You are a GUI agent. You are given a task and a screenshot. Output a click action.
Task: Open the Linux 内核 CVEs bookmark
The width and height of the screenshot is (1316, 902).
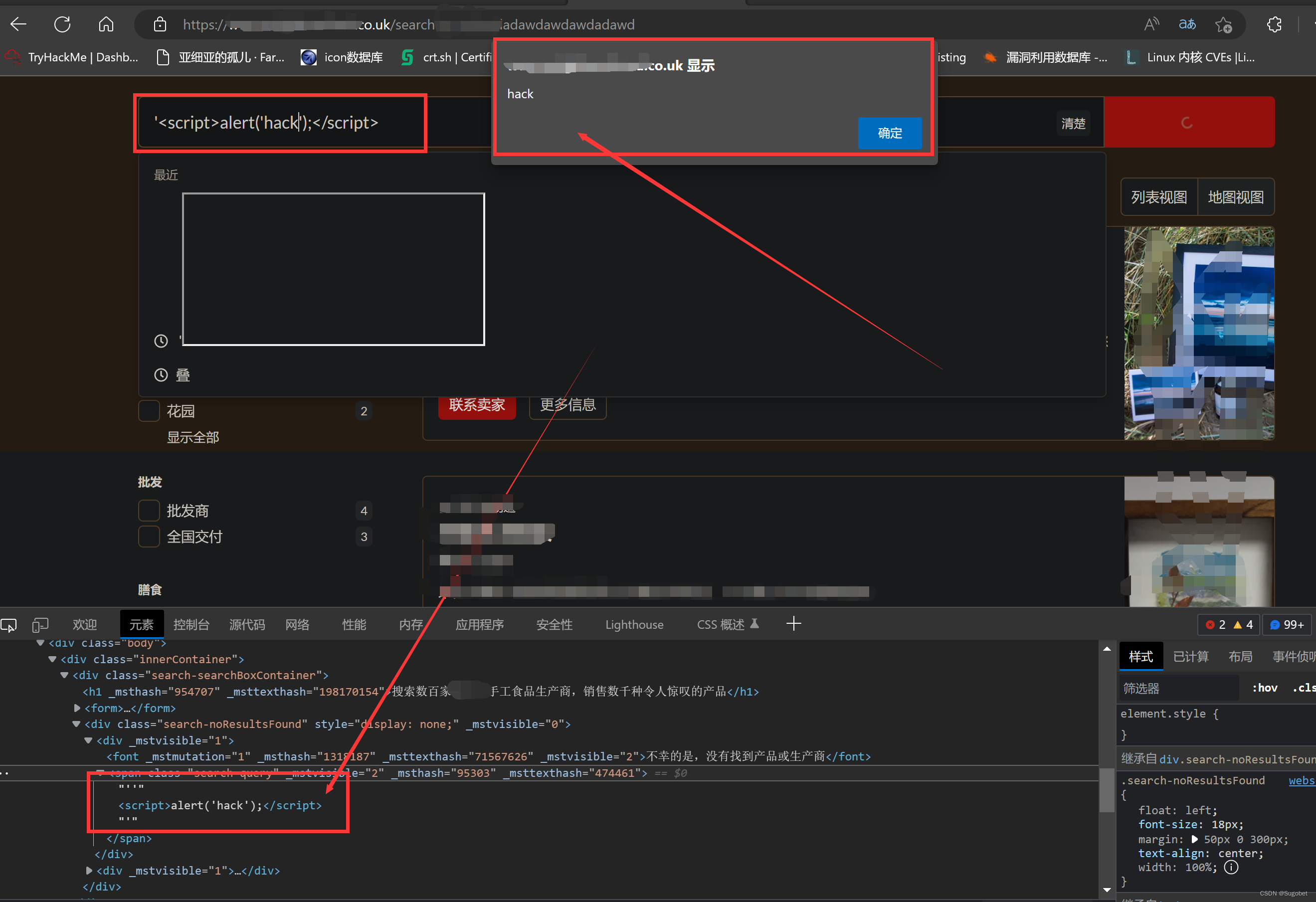point(1190,57)
